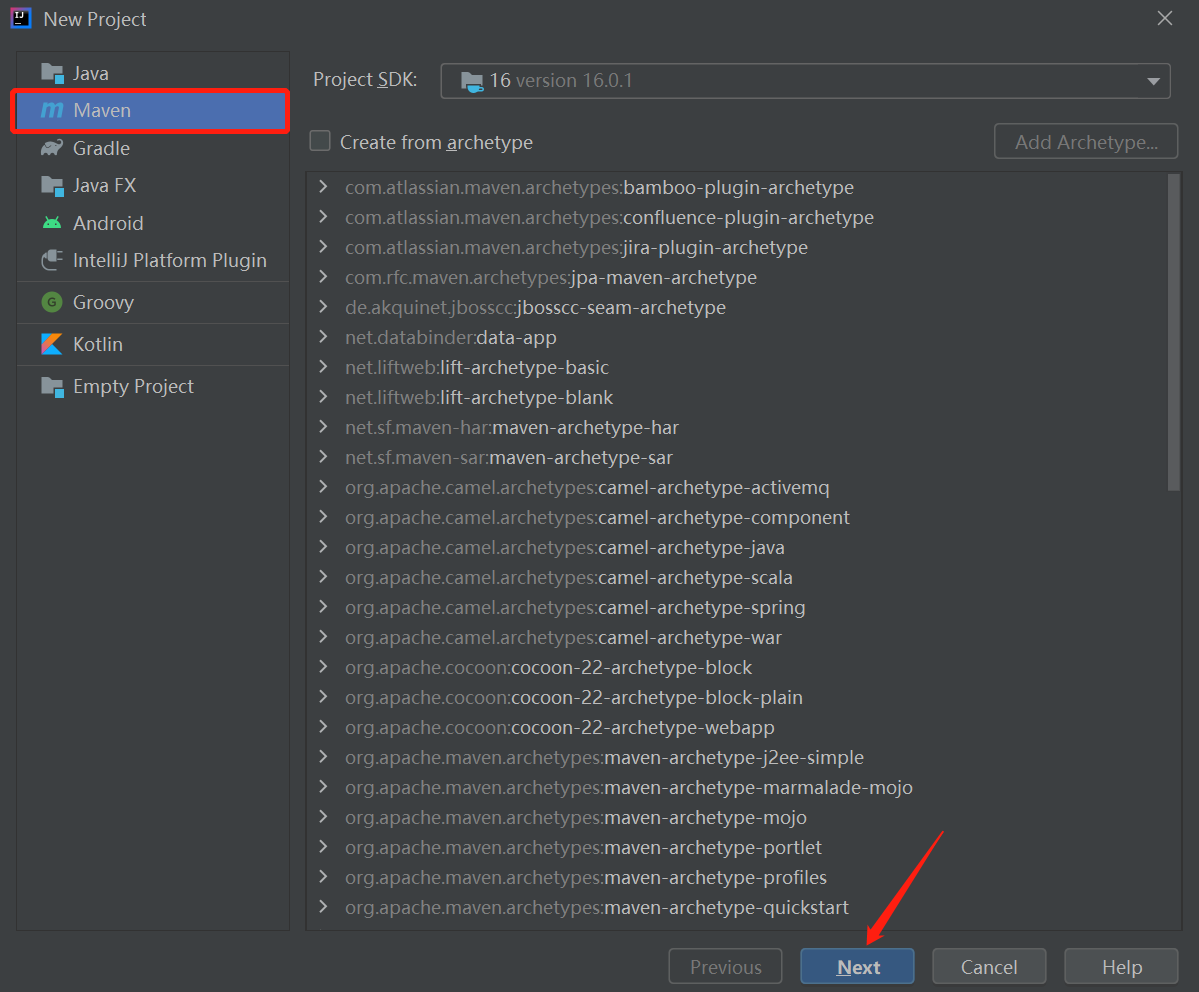Select camel-archetype-scala row text
Screen dimensions: 1199x992
pyautogui.click(x=568, y=577)
